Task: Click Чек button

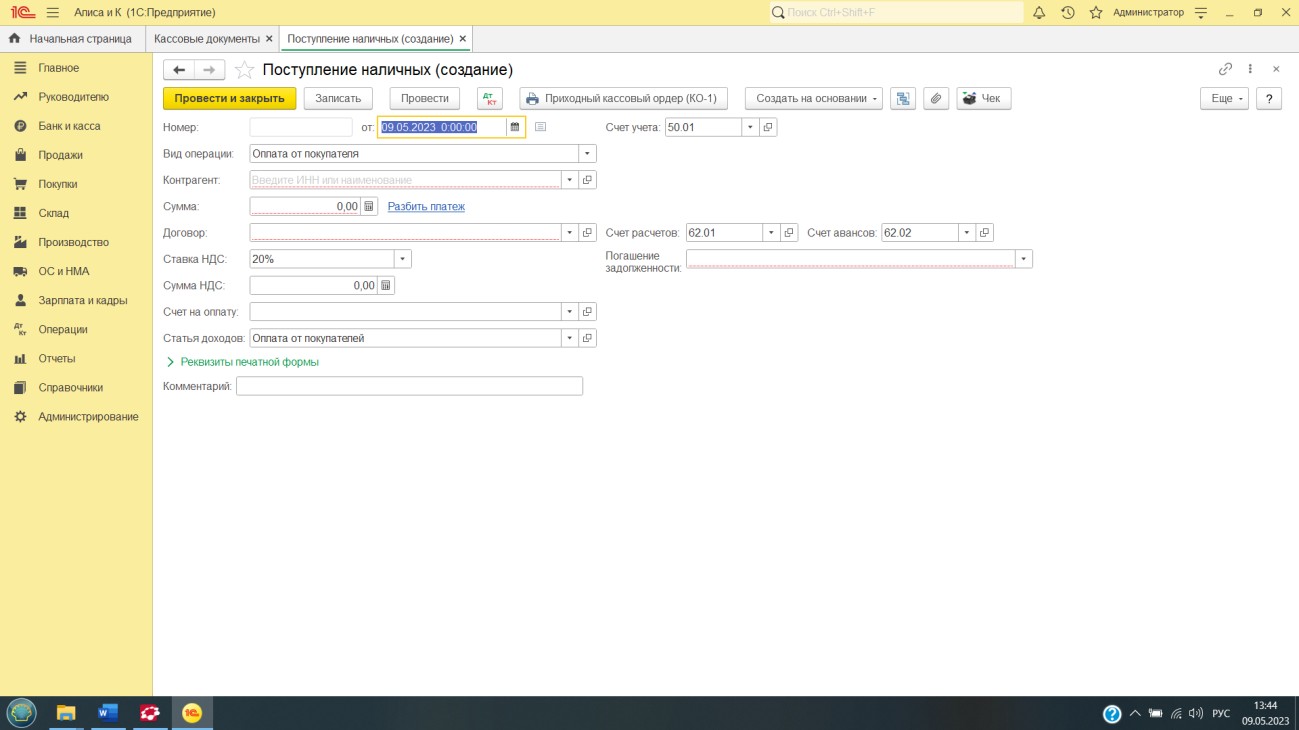Action: click(x=984, y=98)
